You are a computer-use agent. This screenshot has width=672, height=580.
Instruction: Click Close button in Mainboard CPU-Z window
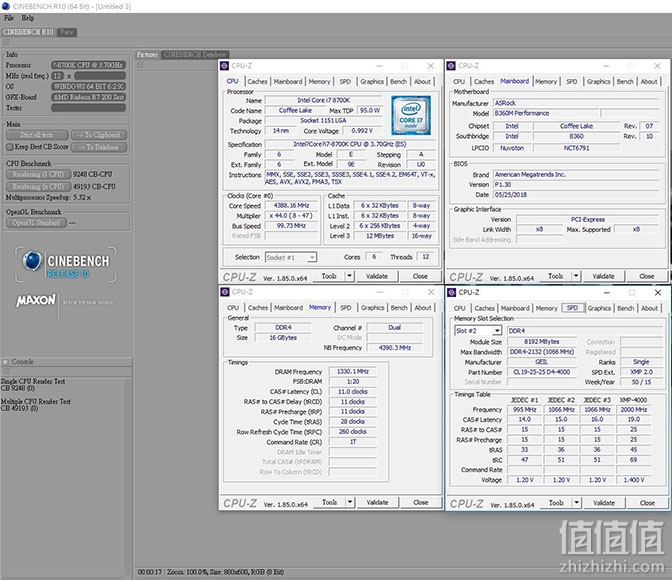click(646, 276)
